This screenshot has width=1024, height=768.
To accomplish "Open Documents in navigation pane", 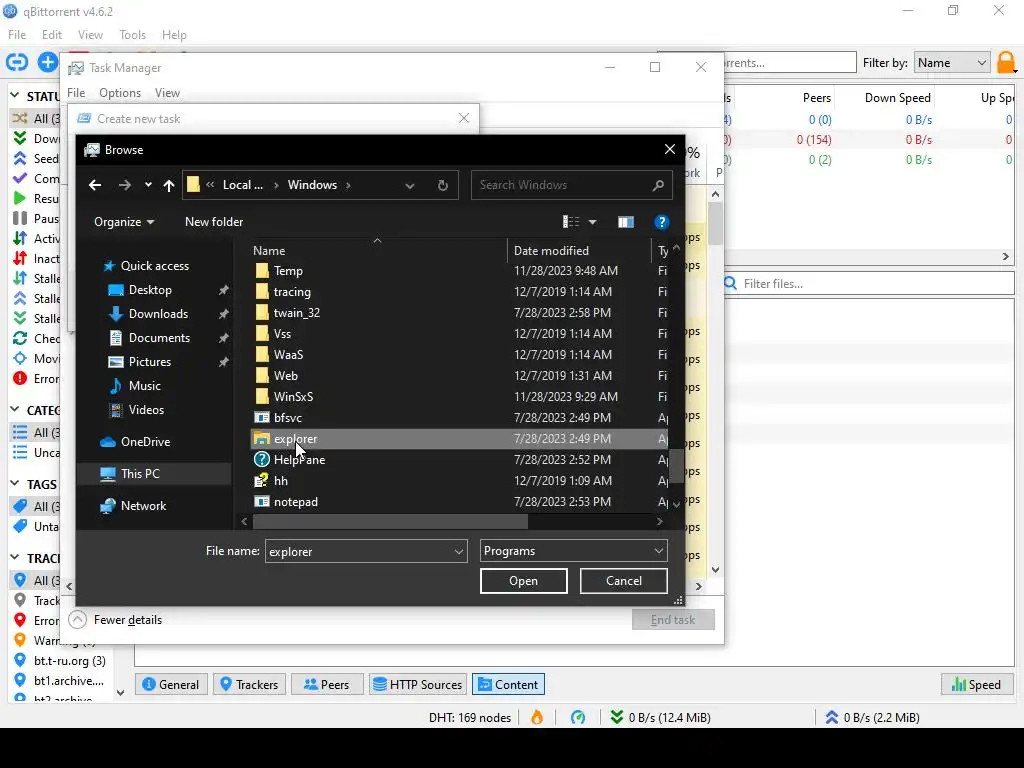I will coord(159,338).
